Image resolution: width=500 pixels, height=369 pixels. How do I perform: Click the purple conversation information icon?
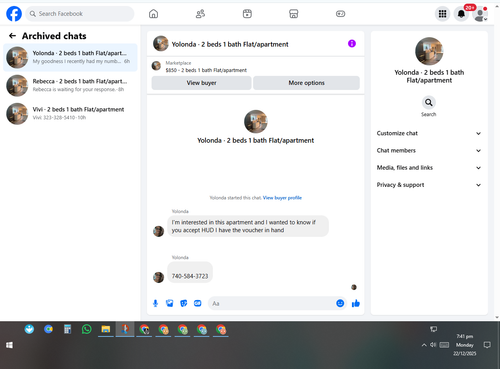pos(352,44)
